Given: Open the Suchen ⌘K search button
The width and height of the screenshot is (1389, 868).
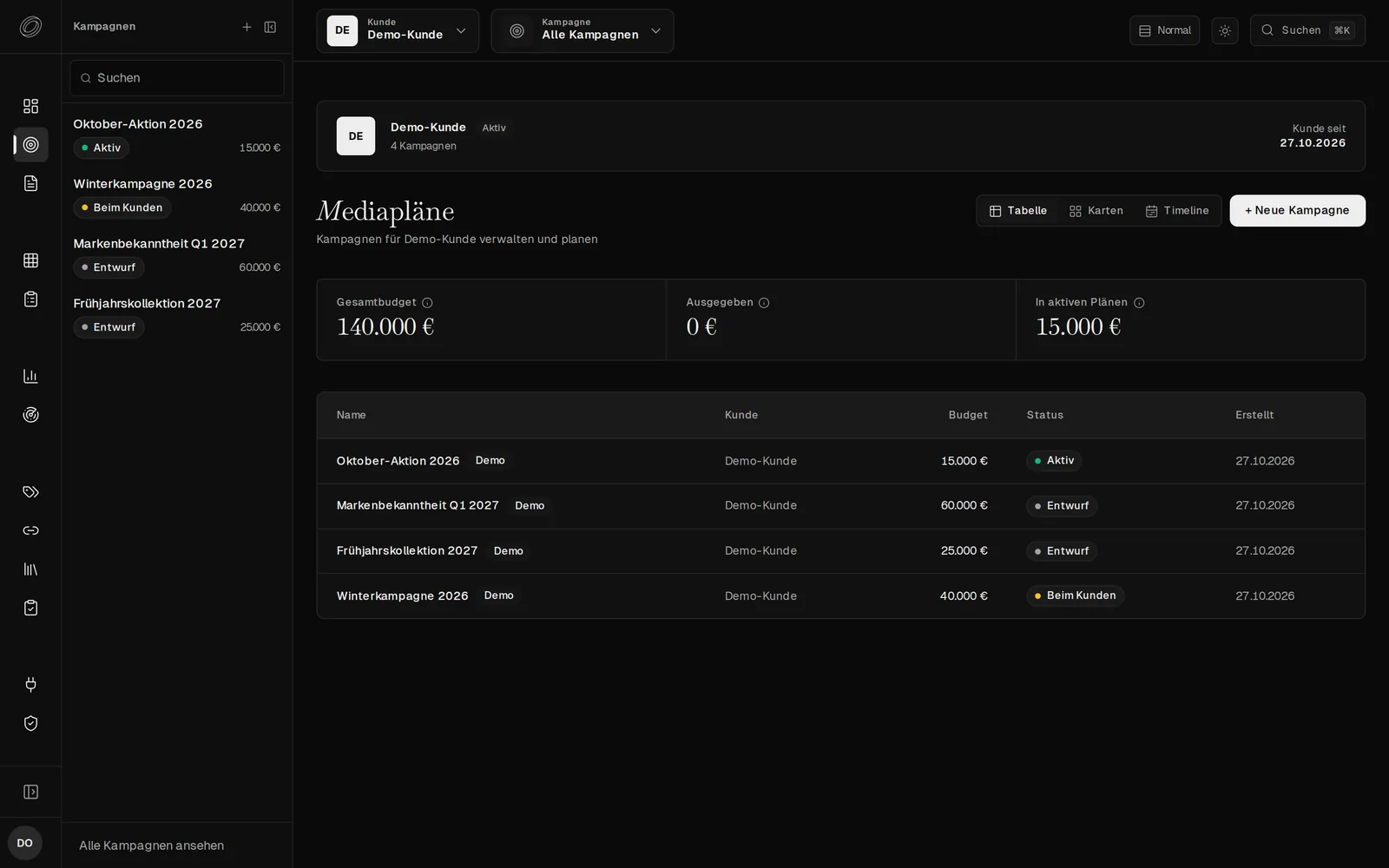Looking at the screenshot, I should point(1307,30).
